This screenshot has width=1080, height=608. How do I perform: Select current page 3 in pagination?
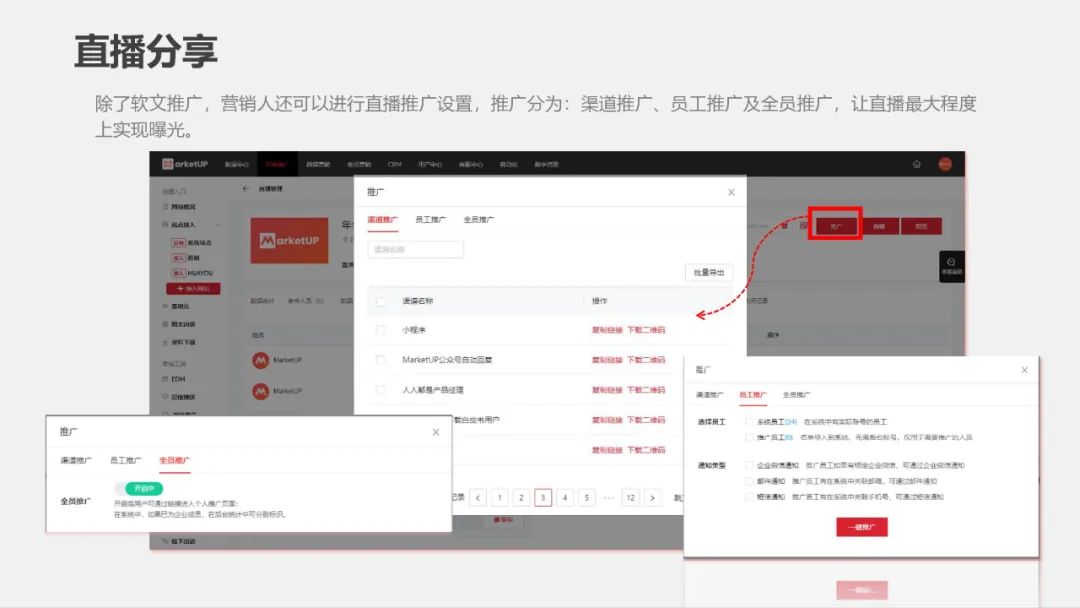pos(543,498)
